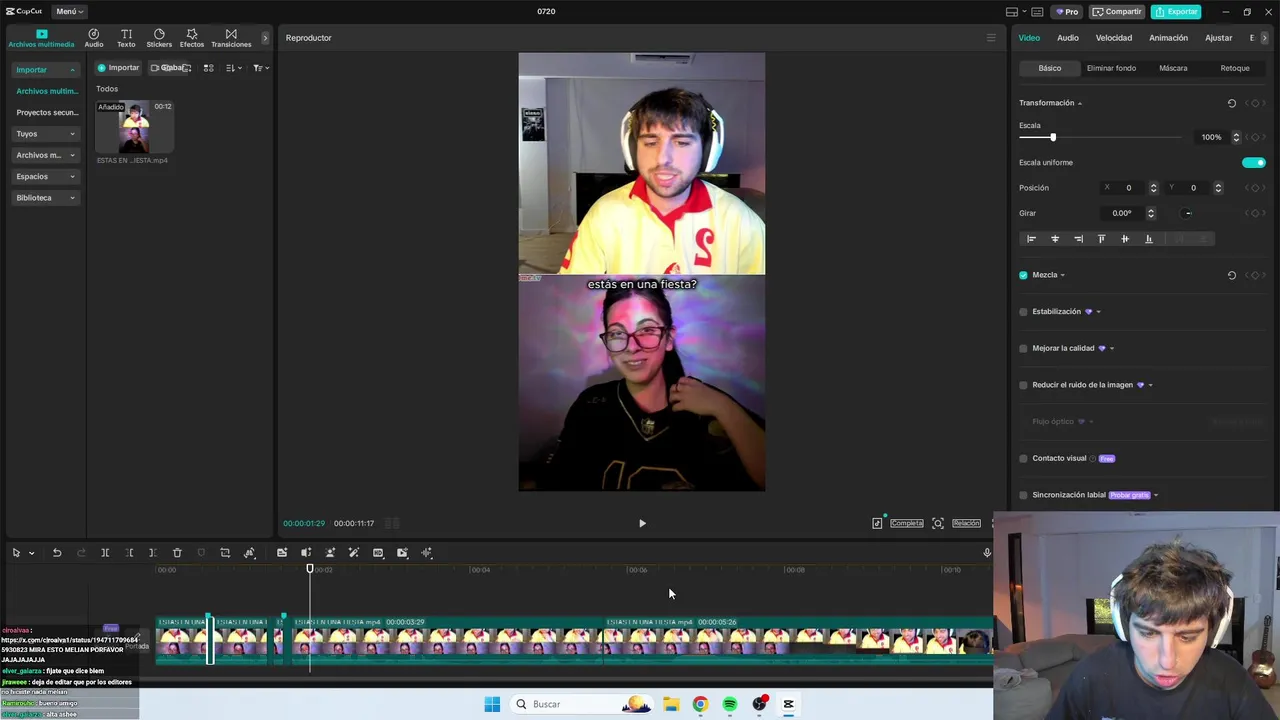Toggle Escala uniforme switch
This screenshot has width=1280, height=720.
tap(1253, 163)
